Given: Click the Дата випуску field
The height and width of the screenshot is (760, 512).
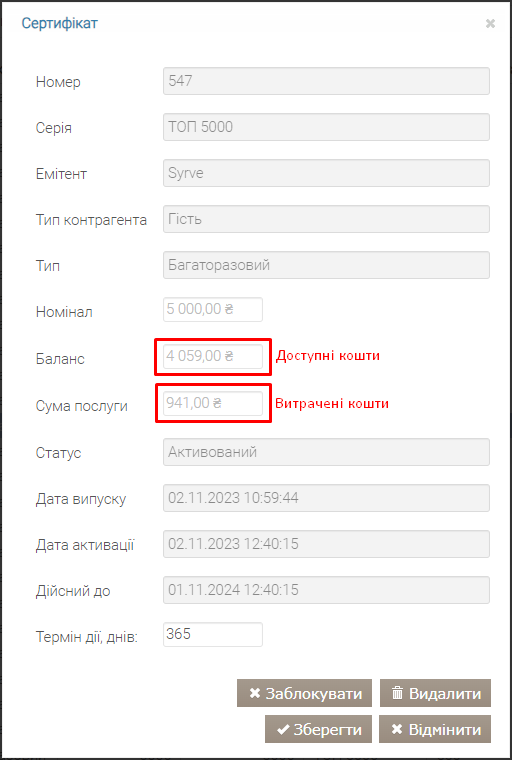Looking at the screenshot, I should 326,498.
